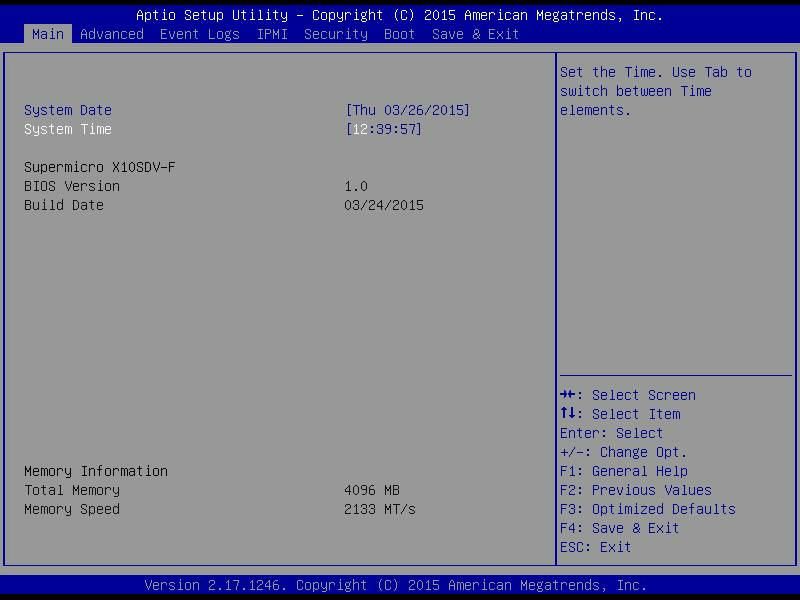Screen dimensions: 800x600
Task: Click the Select Screen hint text
Action: pyautogui.click(x=644, y=395)
